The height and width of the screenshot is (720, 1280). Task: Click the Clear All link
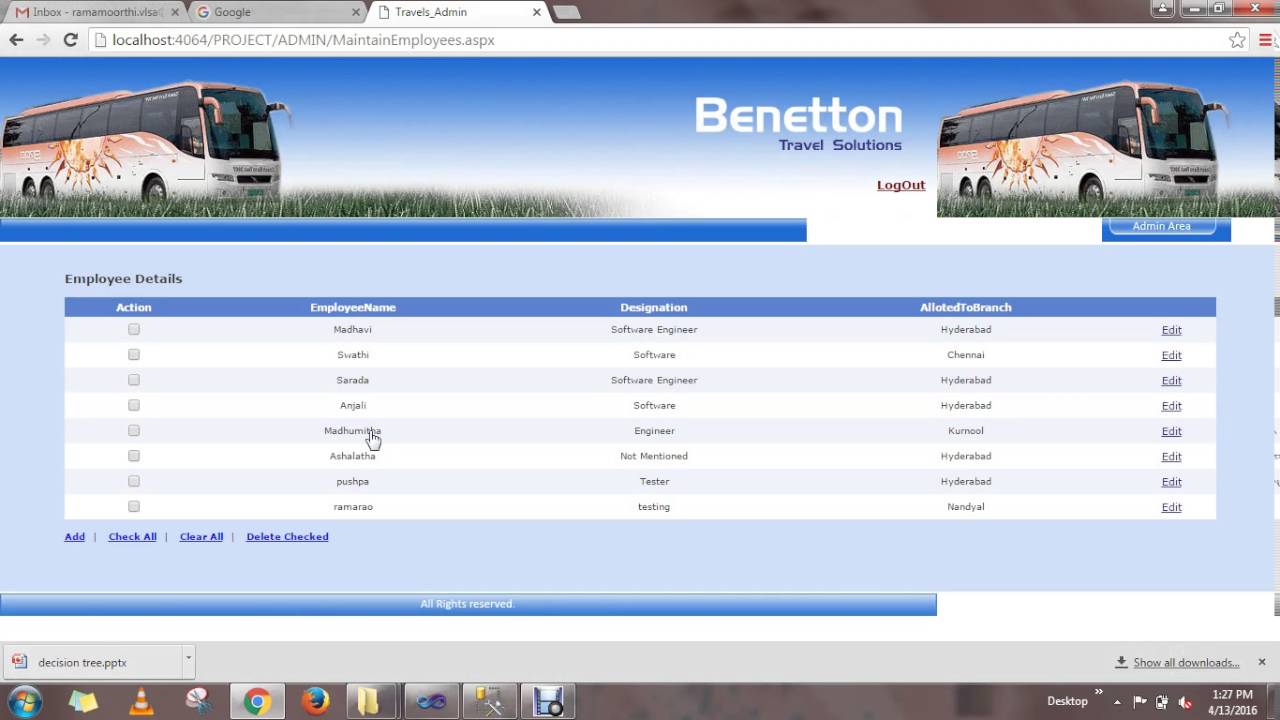[x=201, y=537]
